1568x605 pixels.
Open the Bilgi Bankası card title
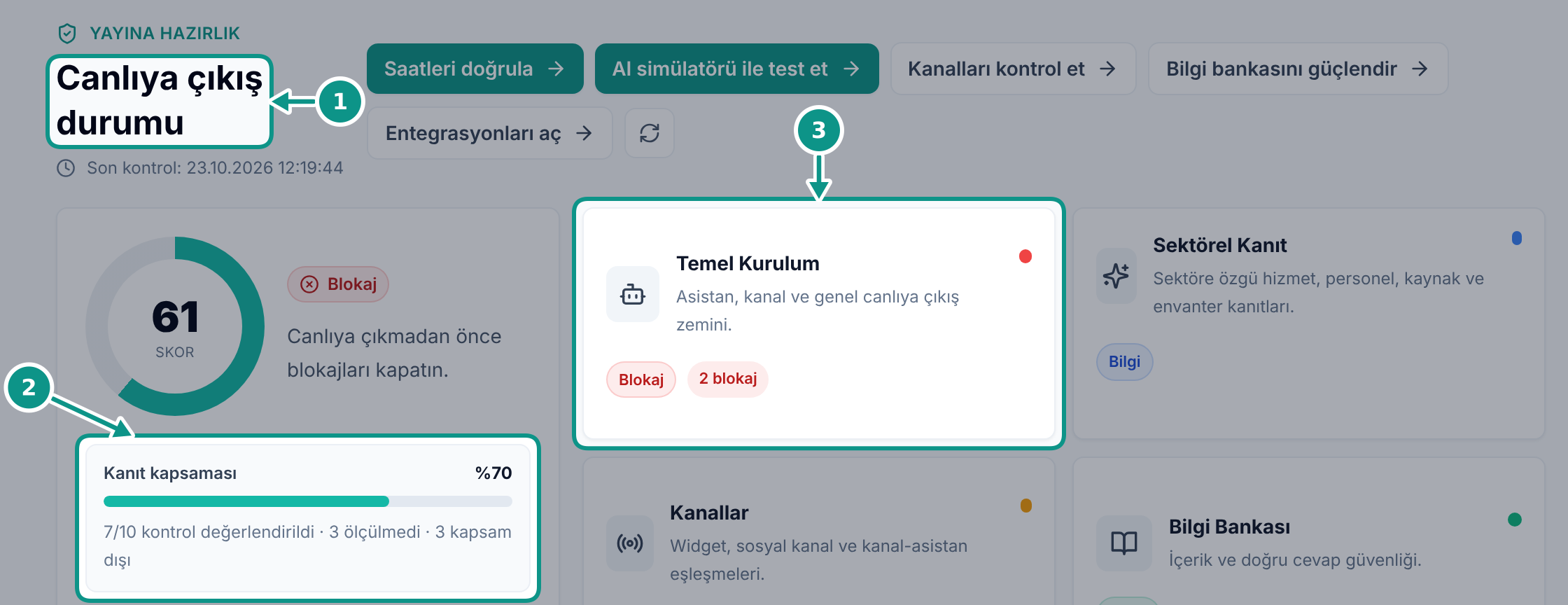(x=1229, y=527)
